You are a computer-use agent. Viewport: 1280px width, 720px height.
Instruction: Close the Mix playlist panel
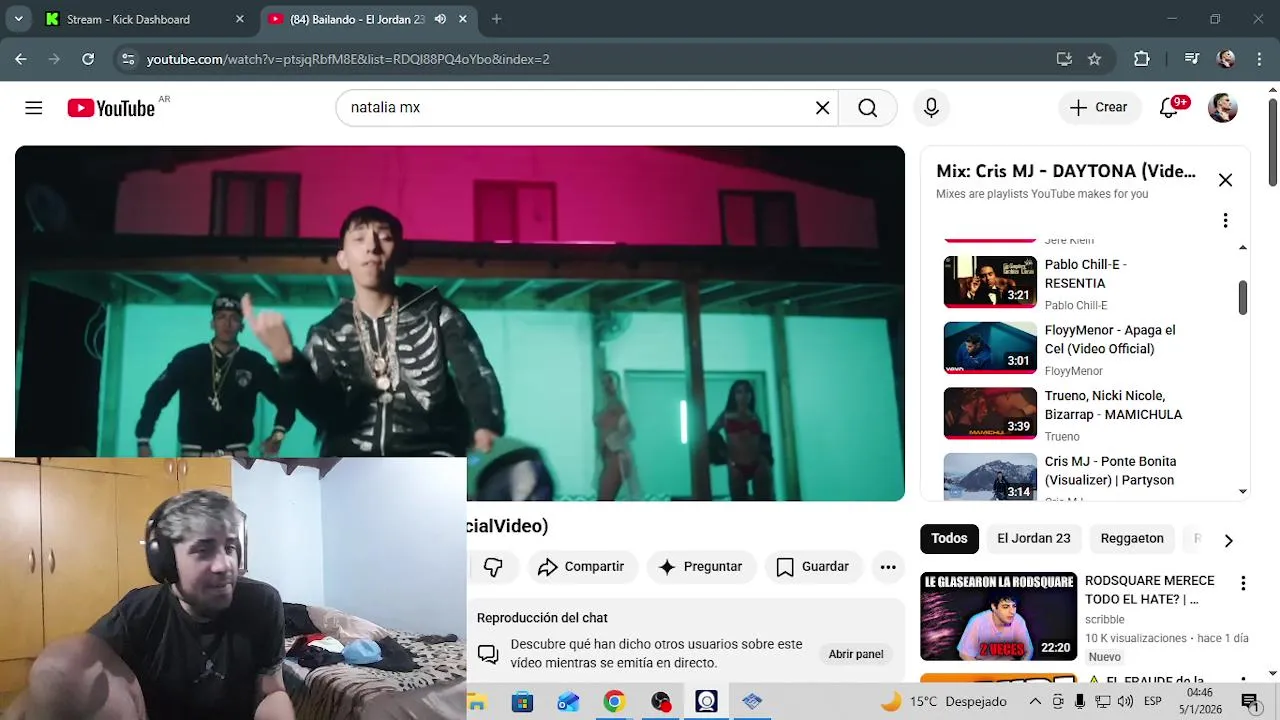1225,180
